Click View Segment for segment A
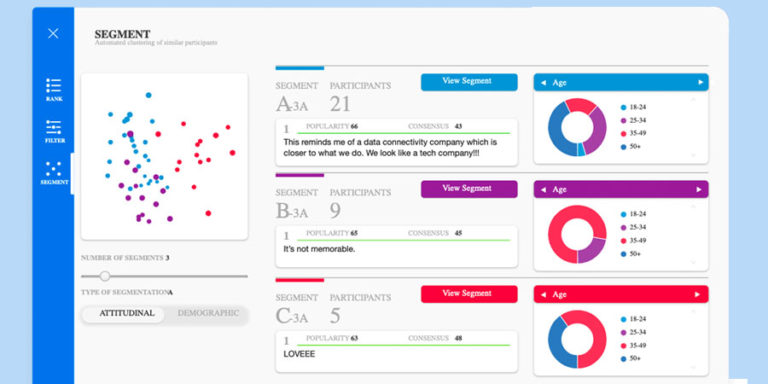Screen dimensions: 768x384 tap(469, 82)
